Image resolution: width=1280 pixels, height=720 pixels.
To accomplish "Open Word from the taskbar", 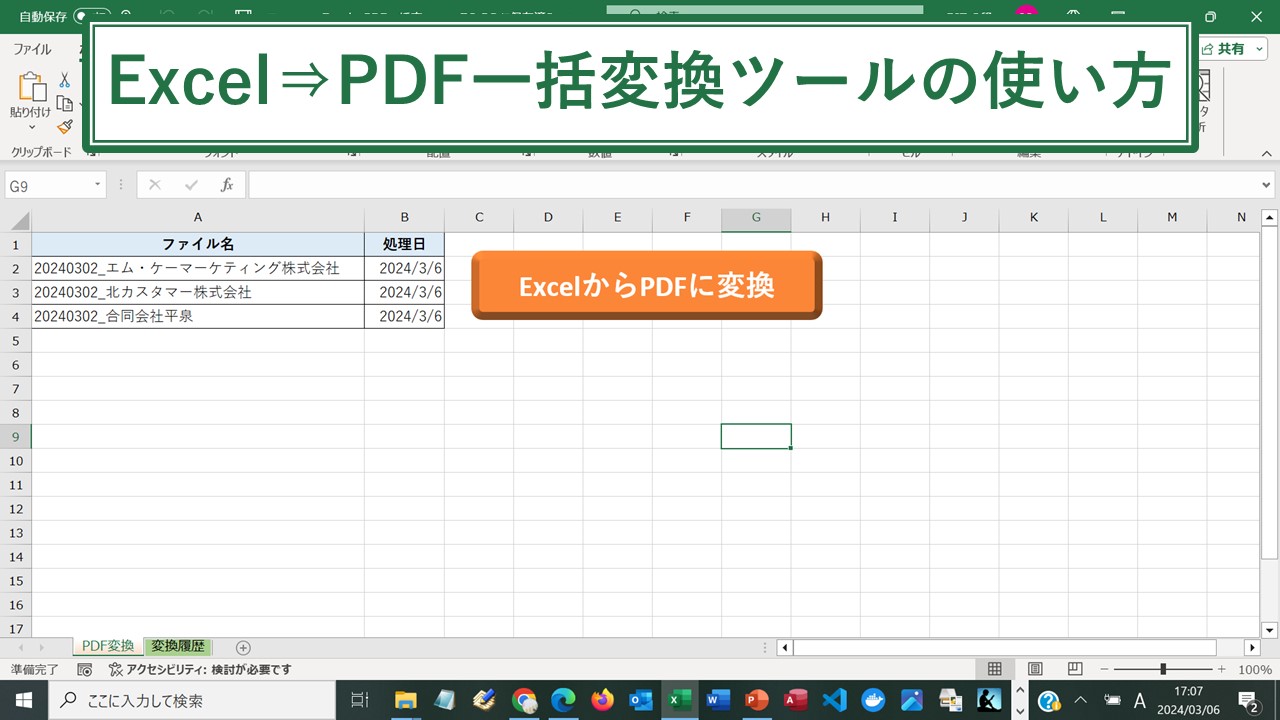I will click(x=718, y=700).
